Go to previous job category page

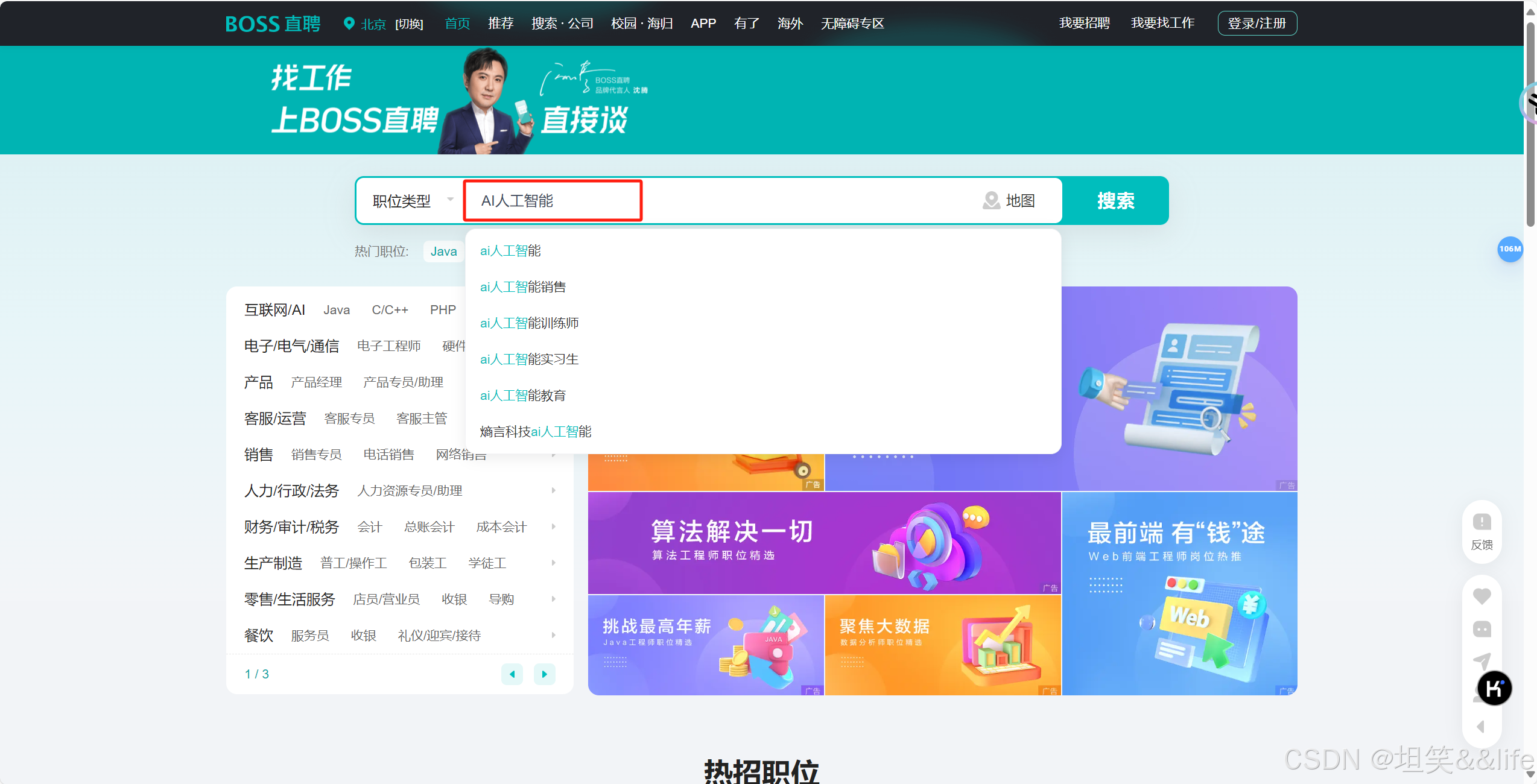(x=512, y=674)
